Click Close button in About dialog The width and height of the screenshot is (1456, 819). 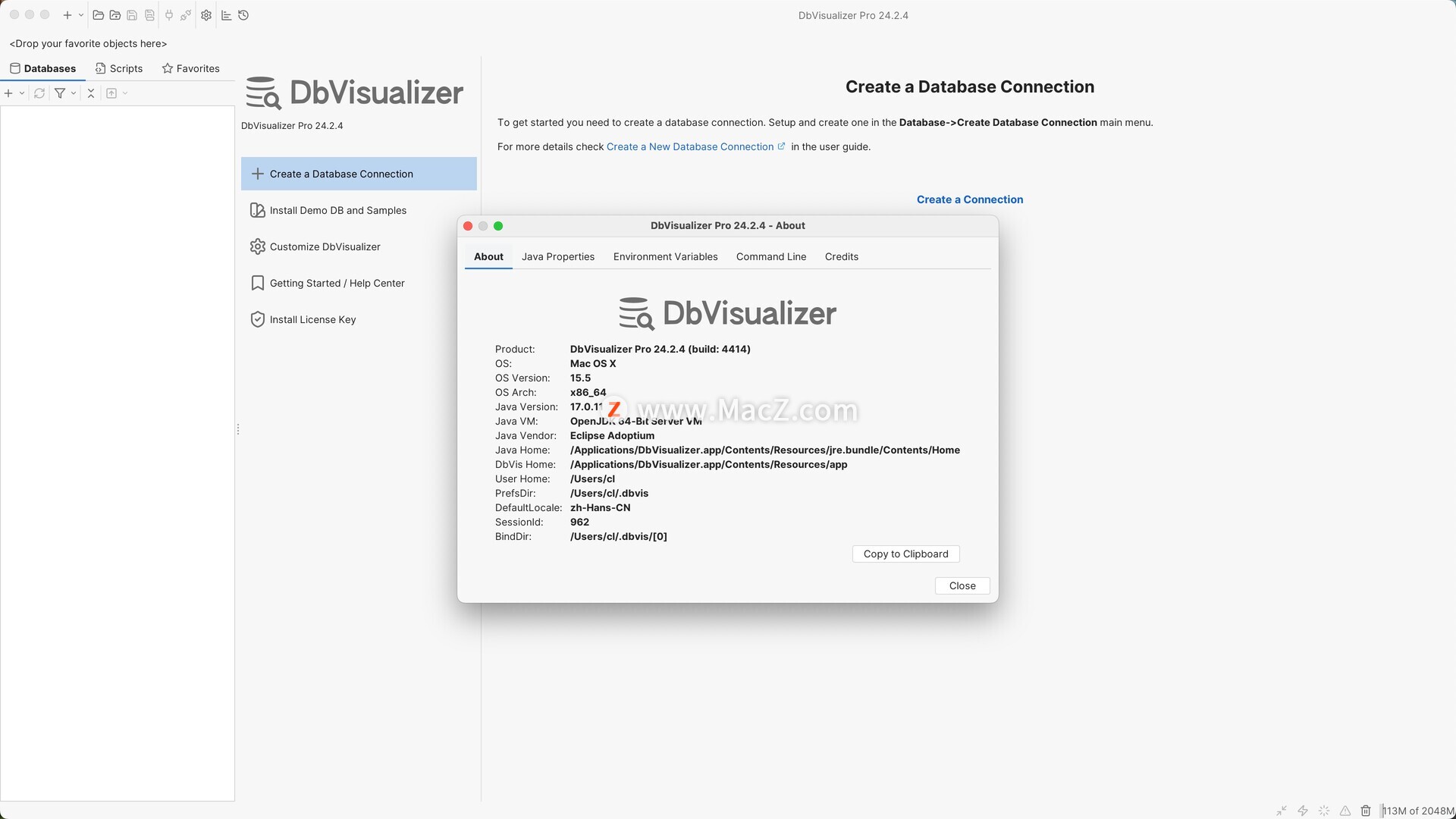962,585
